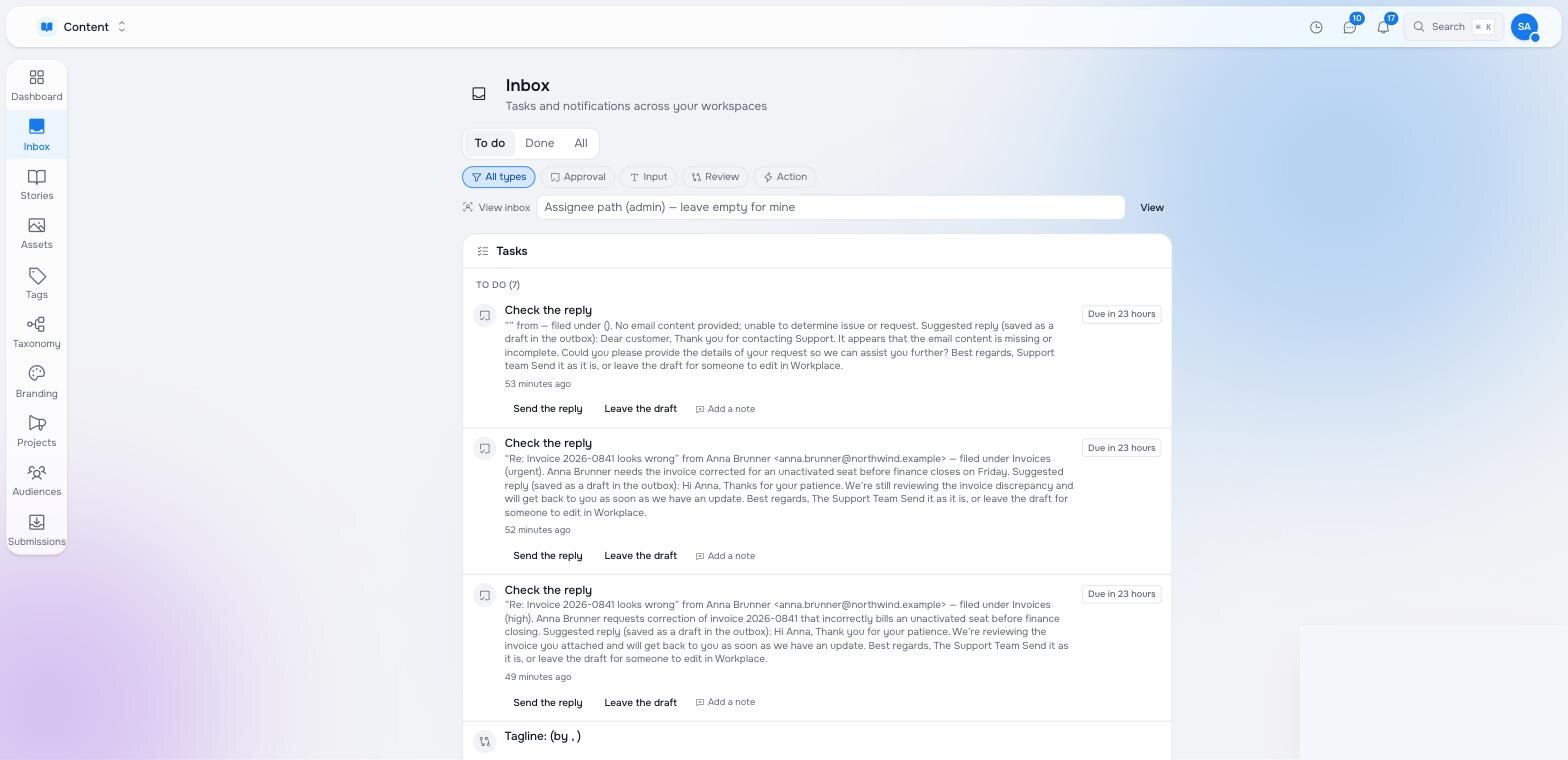Viewport: 1568px width, 760px height.
Task: Open the recent history clock icon
Action: (x=1316, y=27)
